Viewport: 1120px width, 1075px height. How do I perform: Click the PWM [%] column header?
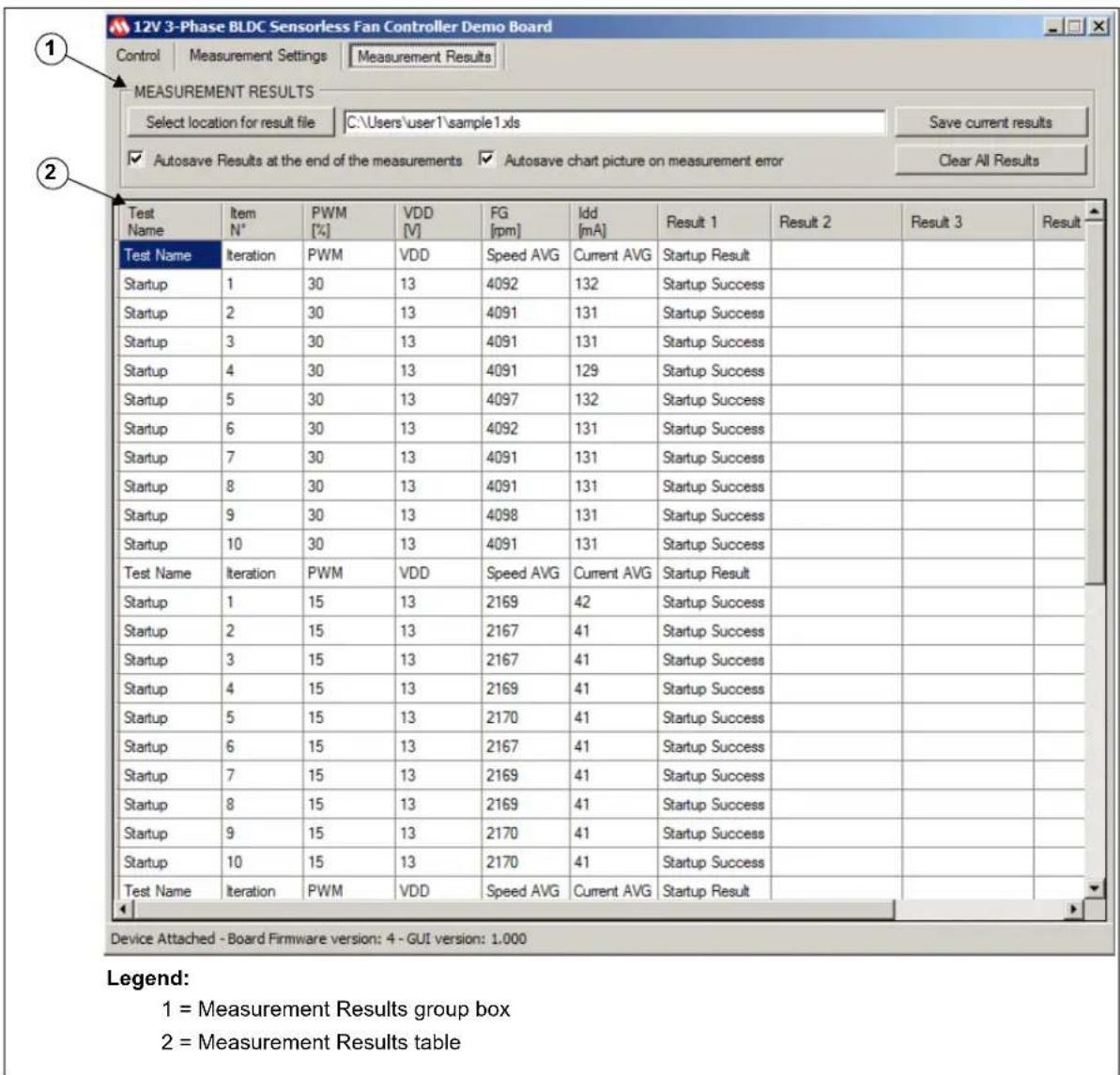(x=348, y=222)
